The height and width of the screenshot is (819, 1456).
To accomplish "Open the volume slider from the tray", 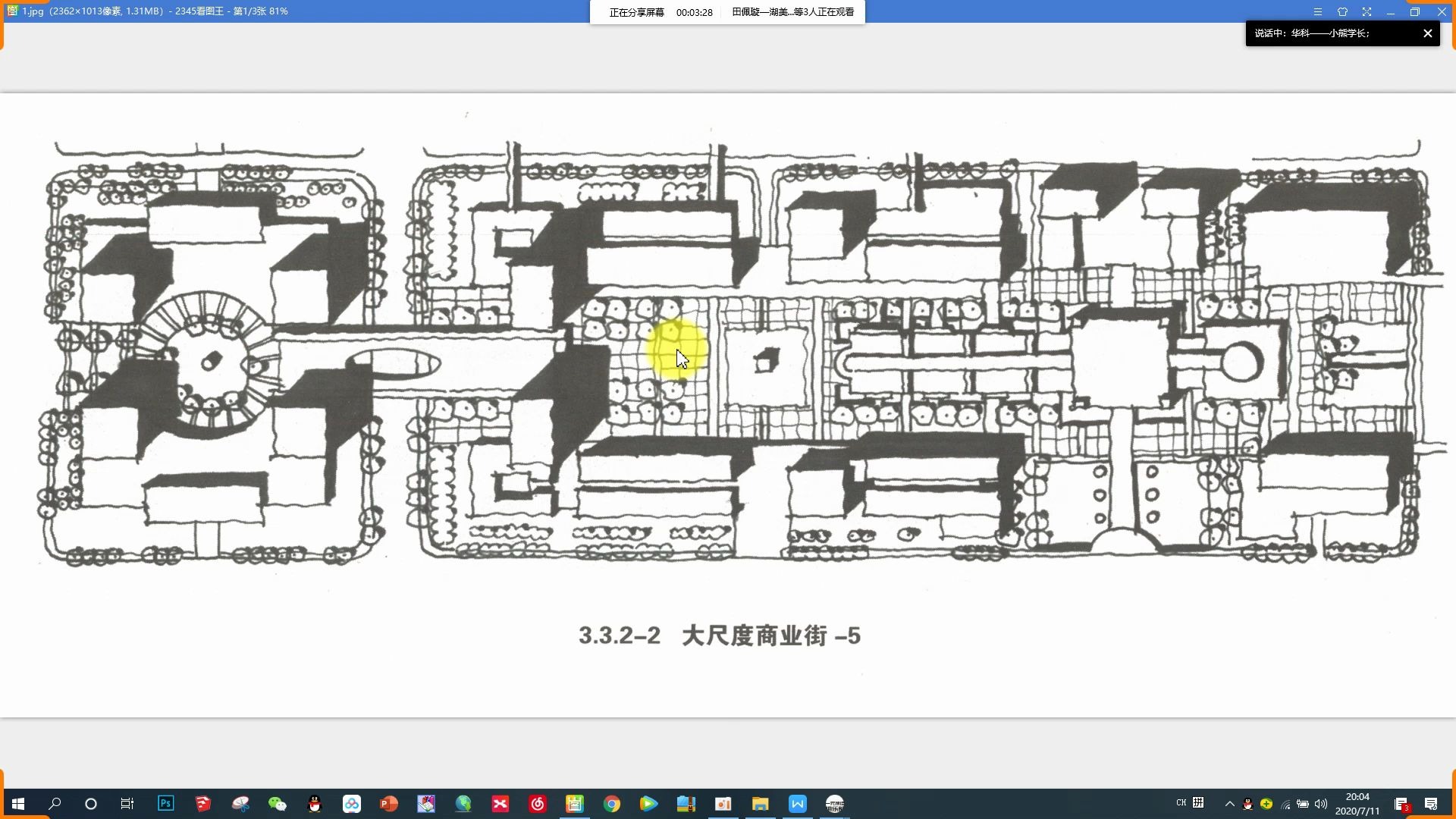I will click(x=1321, y=803).
